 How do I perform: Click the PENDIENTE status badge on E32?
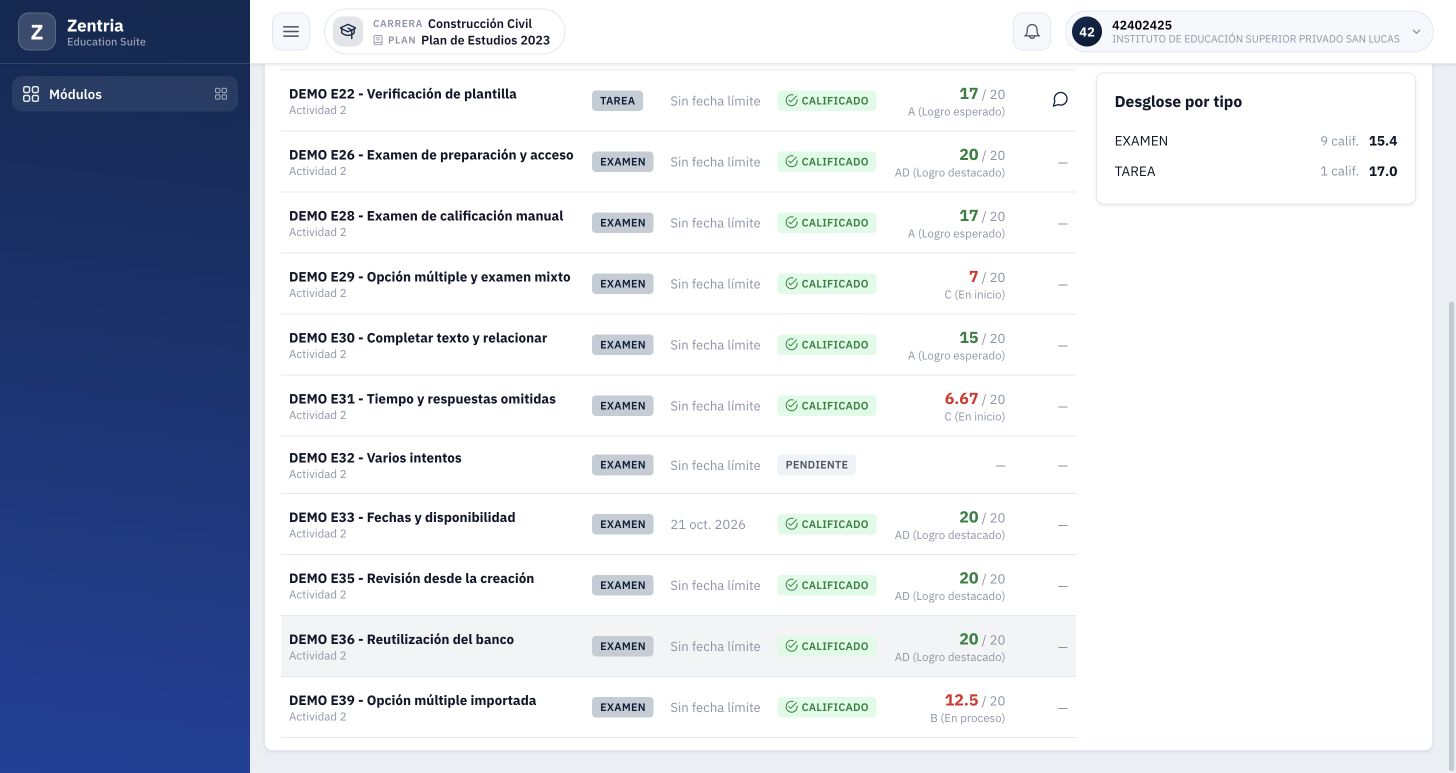[816, 465]
